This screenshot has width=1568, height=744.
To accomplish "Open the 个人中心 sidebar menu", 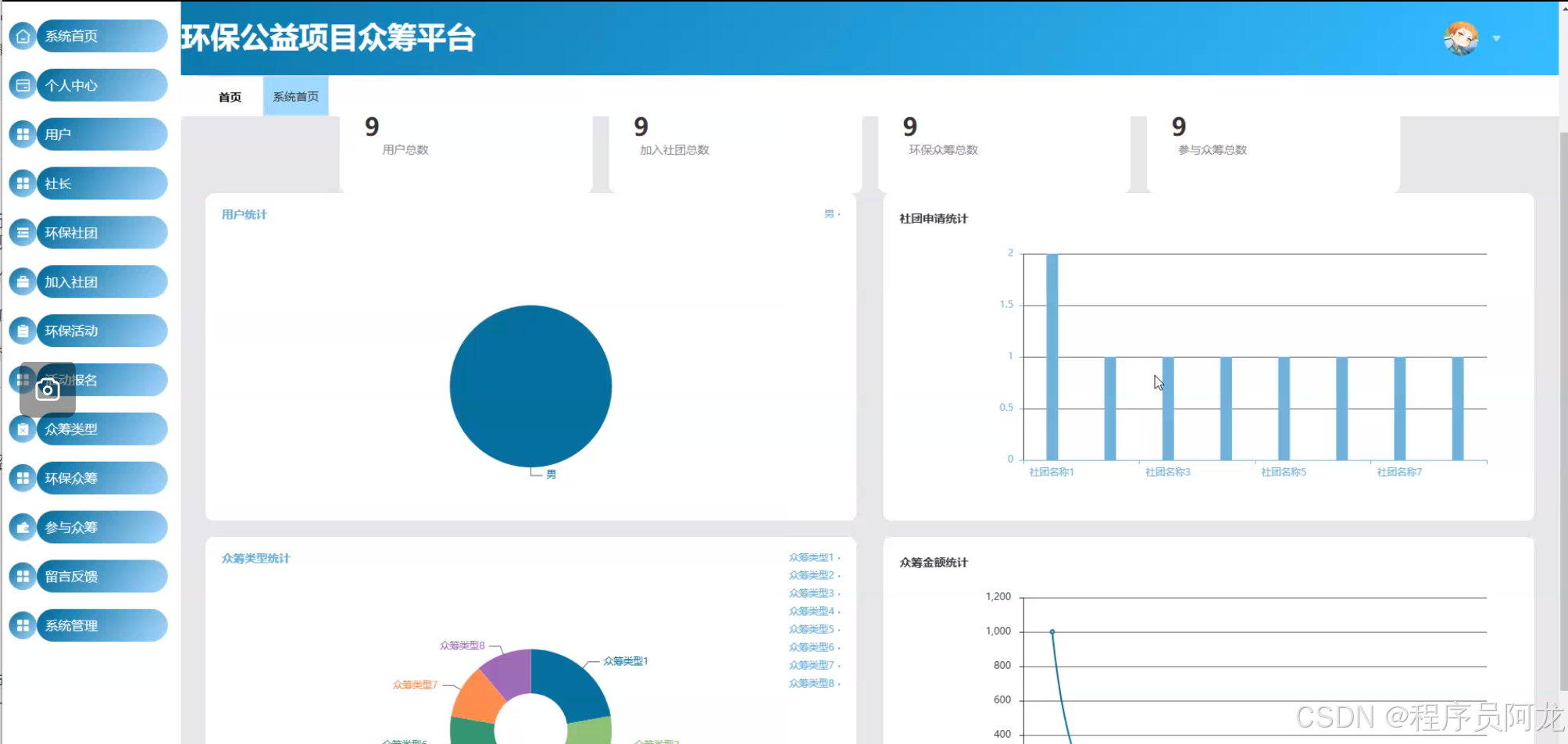I will 102,85.
